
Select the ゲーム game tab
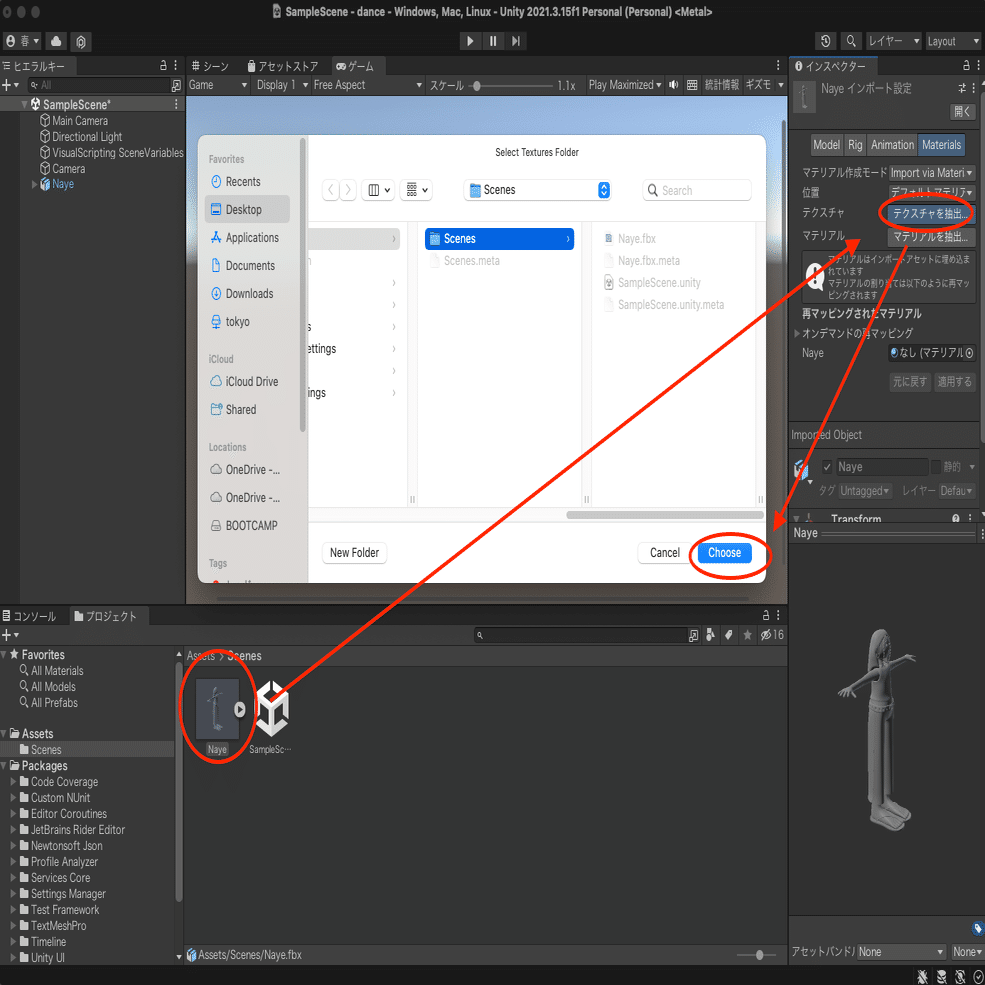(356, 66)
